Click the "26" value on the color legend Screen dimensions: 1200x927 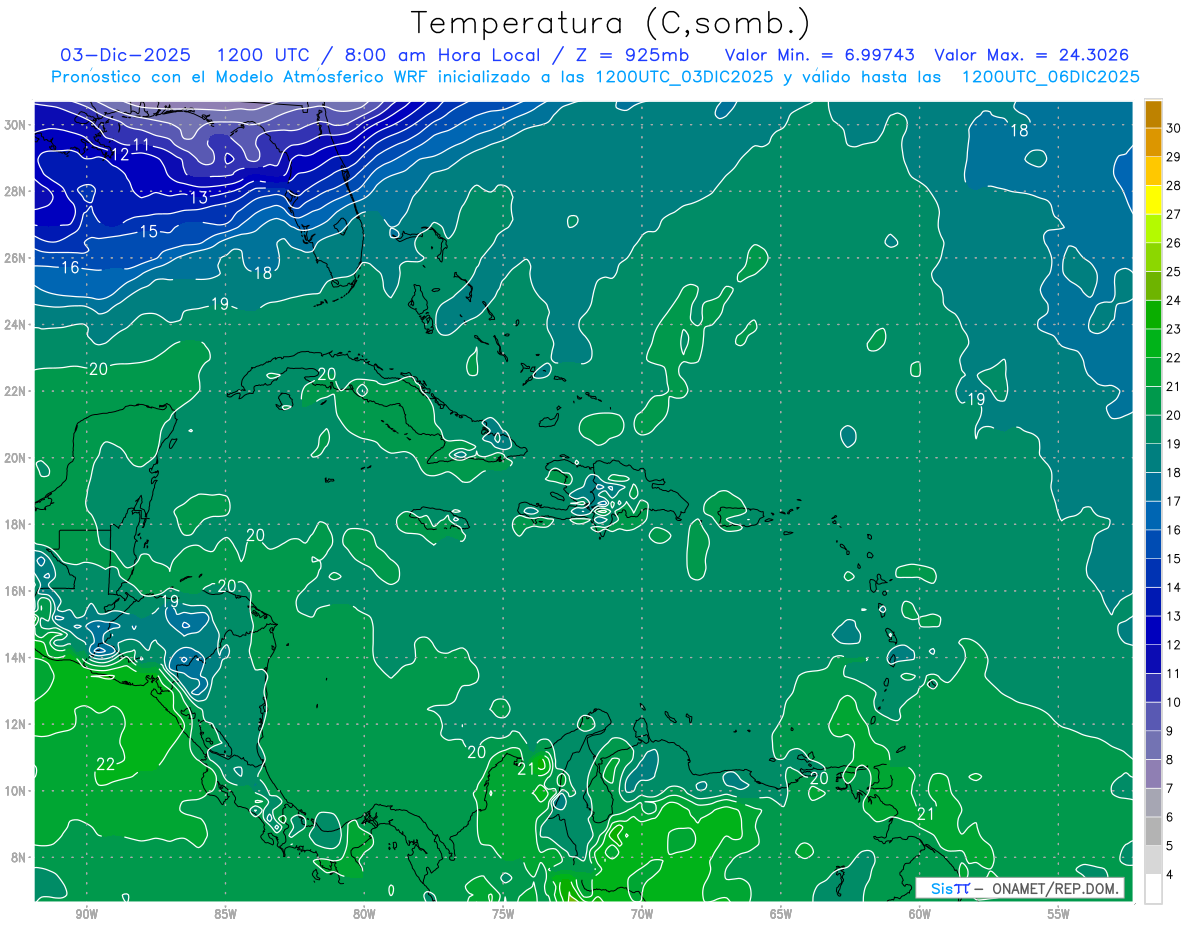click(x=1174, y=243)
